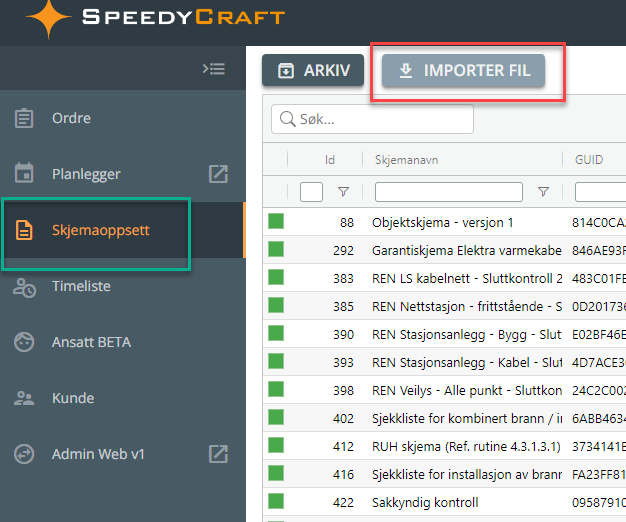This screenshot has height=522, width=626.
Task: Open Planlegger in new window icon
Action: [x=218, y=174]
